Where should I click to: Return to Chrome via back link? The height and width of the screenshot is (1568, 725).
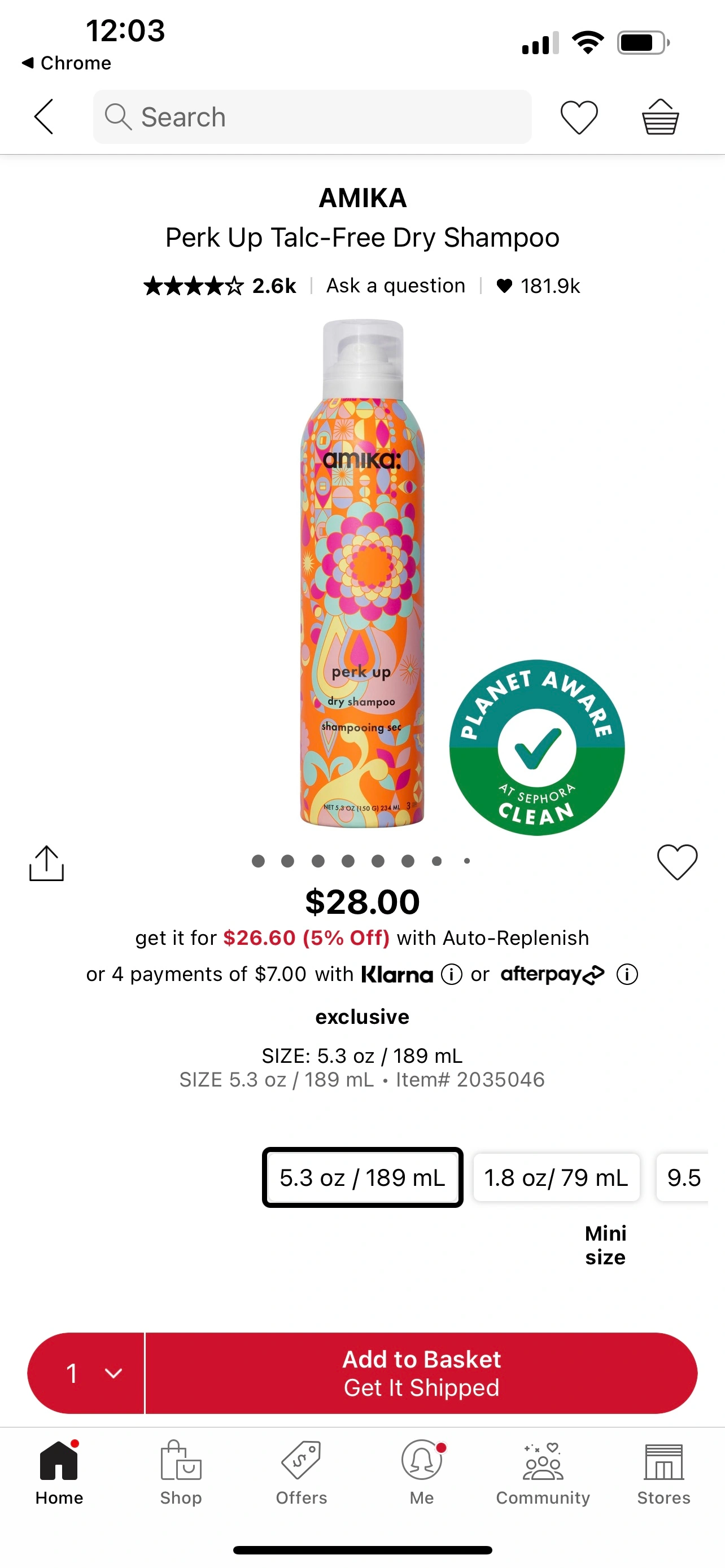(x=67, y=63)
